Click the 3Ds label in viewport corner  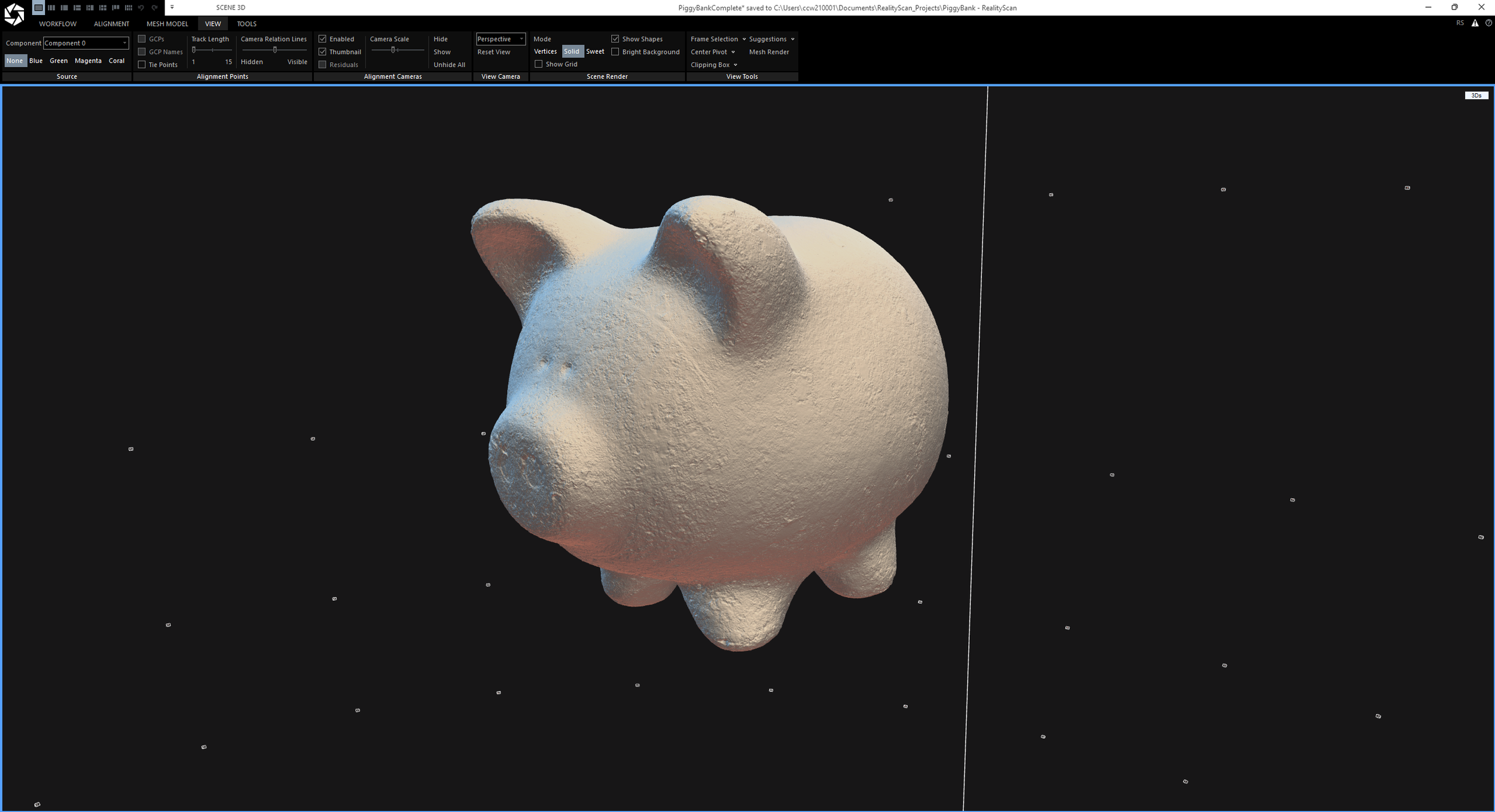click(x=1476, y=96)
